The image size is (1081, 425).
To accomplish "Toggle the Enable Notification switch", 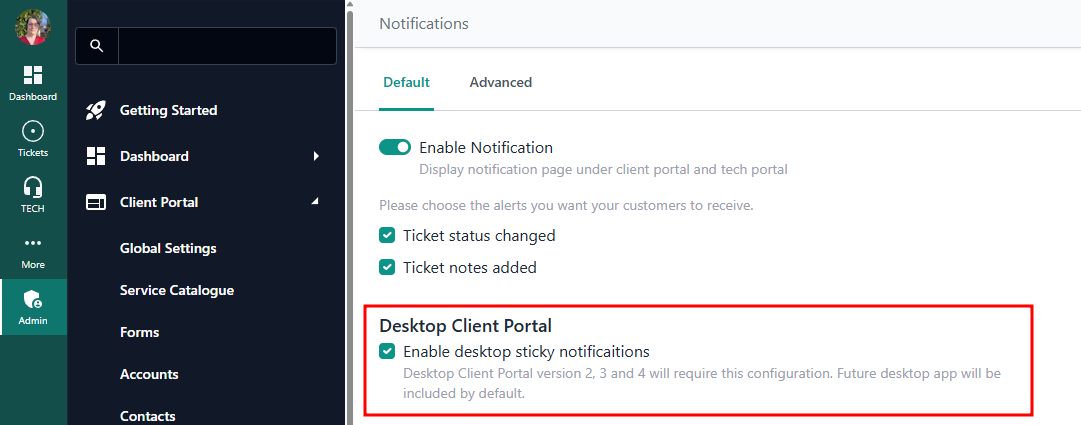I will (395, 148).
